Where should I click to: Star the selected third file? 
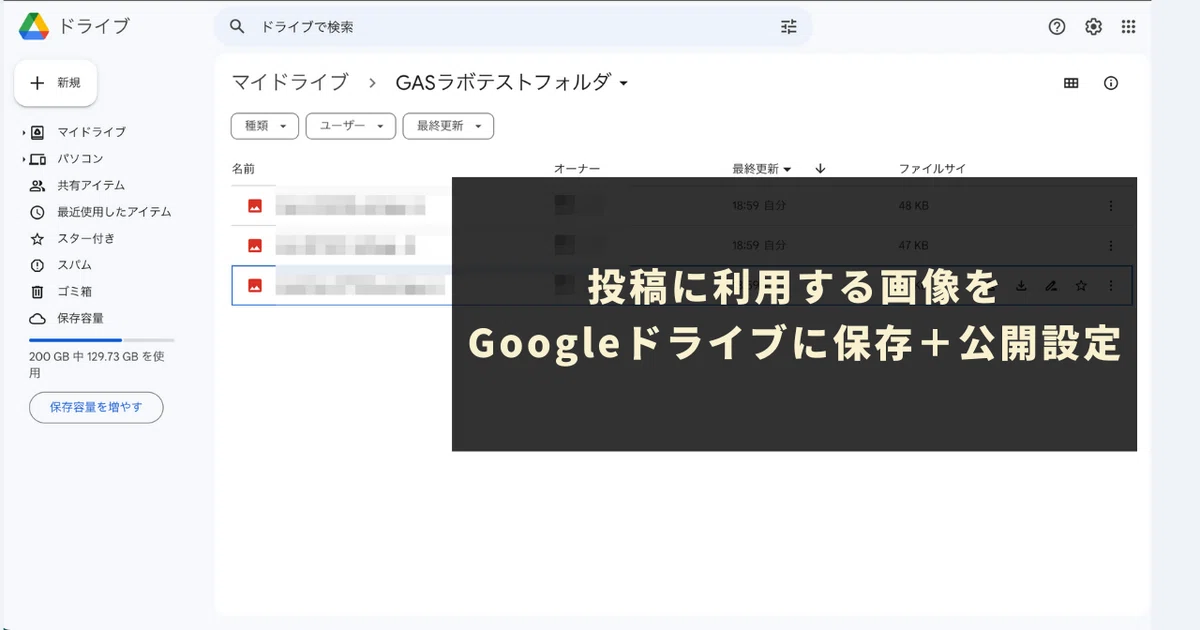pos(1081,285)
